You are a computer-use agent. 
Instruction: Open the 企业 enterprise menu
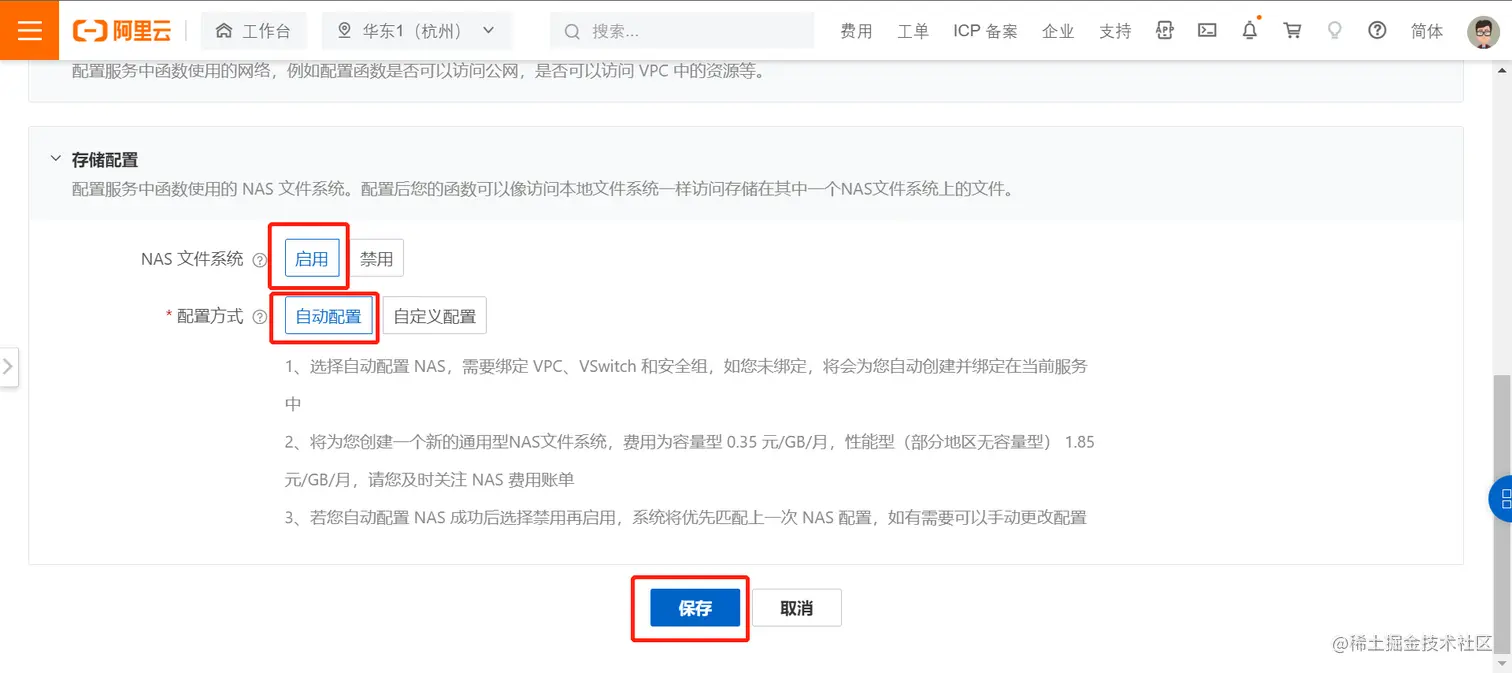[1058, 31]
